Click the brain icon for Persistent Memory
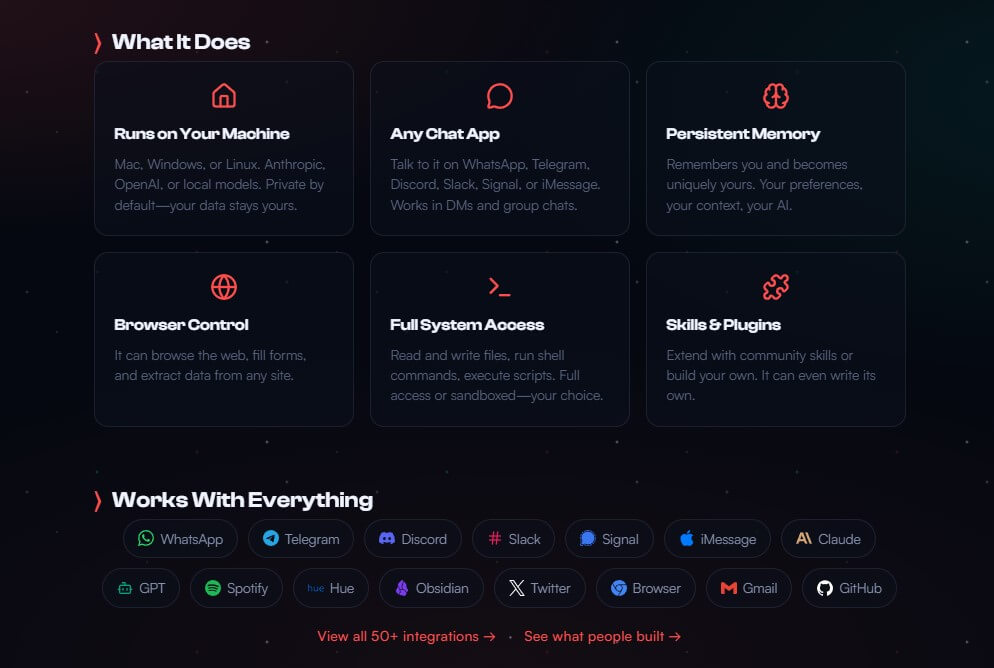The width and height of the screenshot is (994, 668). click(775, 96)
